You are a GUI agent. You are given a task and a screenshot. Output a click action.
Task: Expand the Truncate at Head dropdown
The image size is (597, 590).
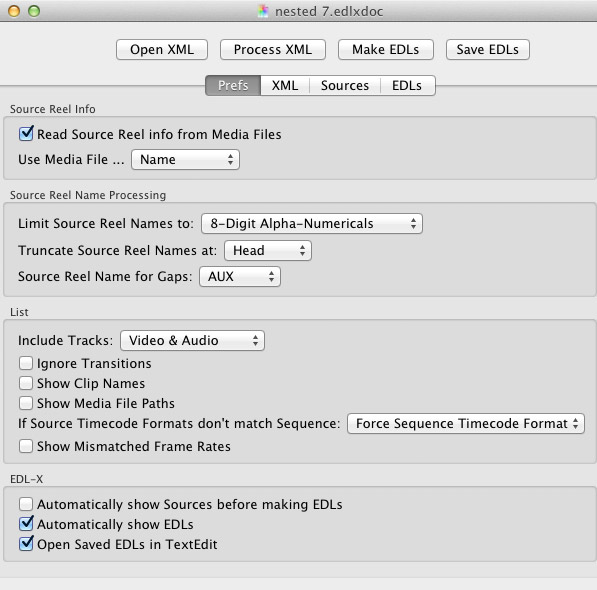(268, 250)
